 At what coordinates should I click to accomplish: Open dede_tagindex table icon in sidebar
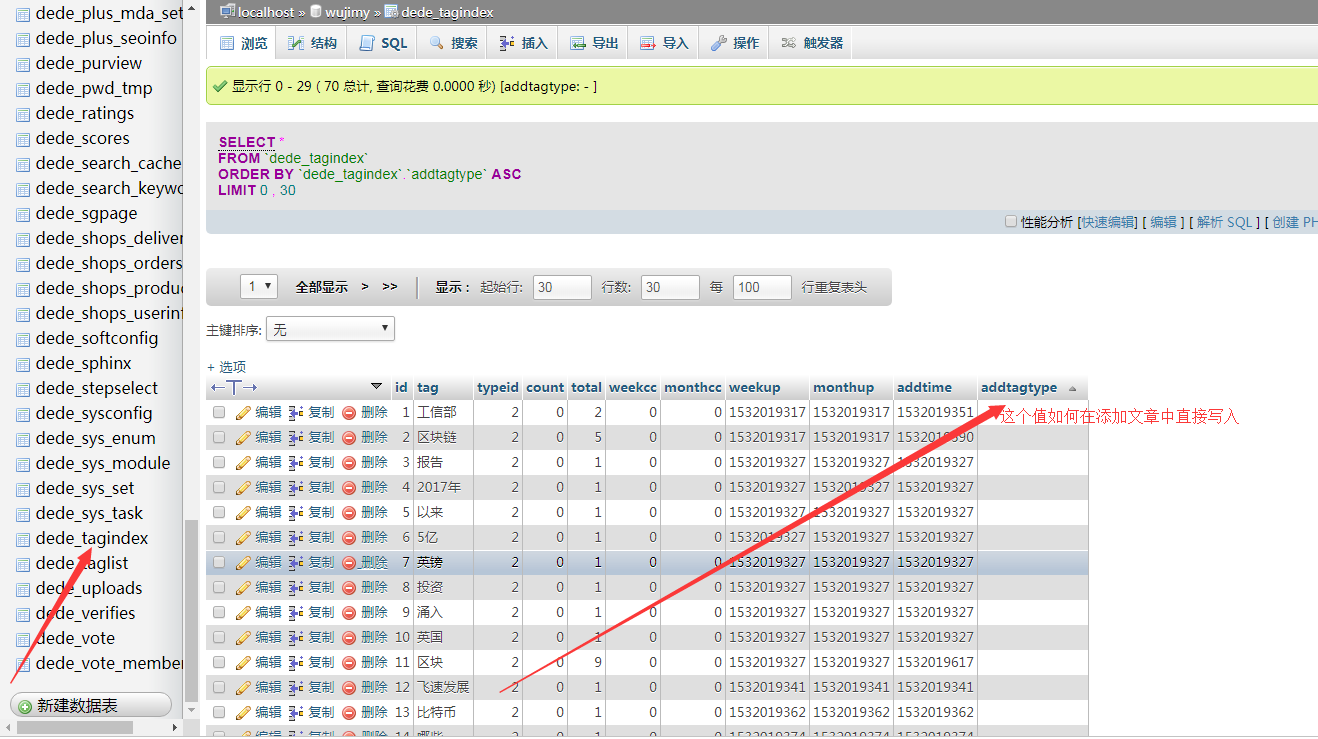pyautogui.click(x=23, y=539)
